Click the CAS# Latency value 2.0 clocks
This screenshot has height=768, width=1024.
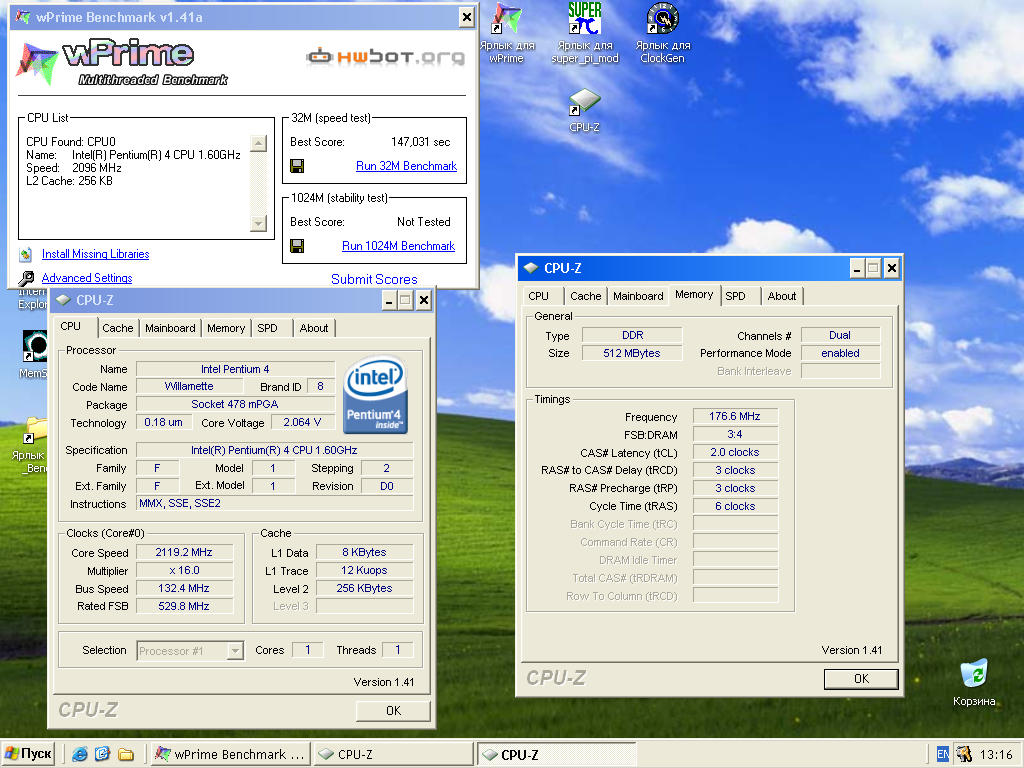coord(735,452)
